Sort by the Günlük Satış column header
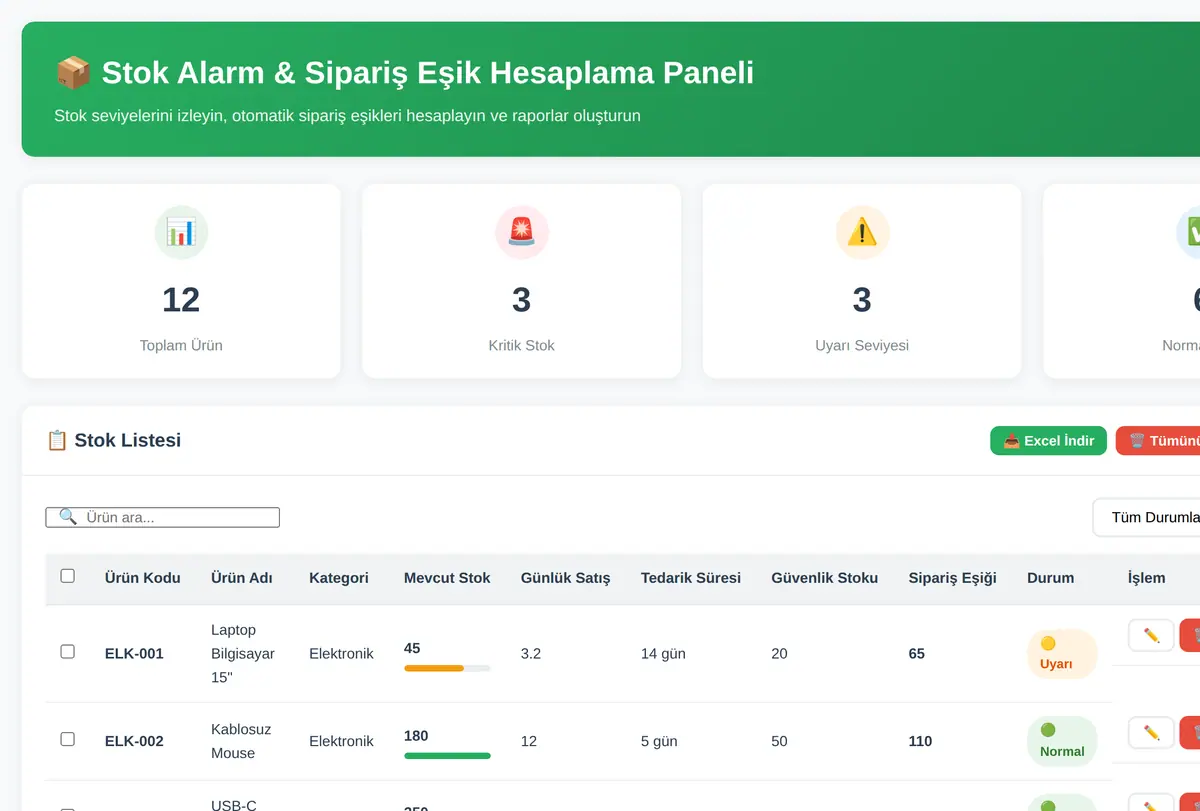 click(565, 578)
